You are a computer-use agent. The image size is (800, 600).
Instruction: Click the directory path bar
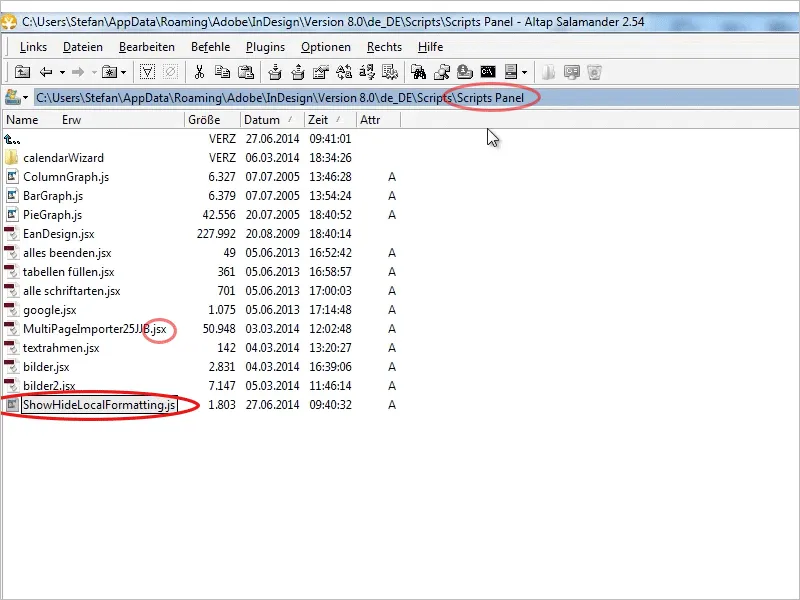pyautogui.click(x=416, y=97)
